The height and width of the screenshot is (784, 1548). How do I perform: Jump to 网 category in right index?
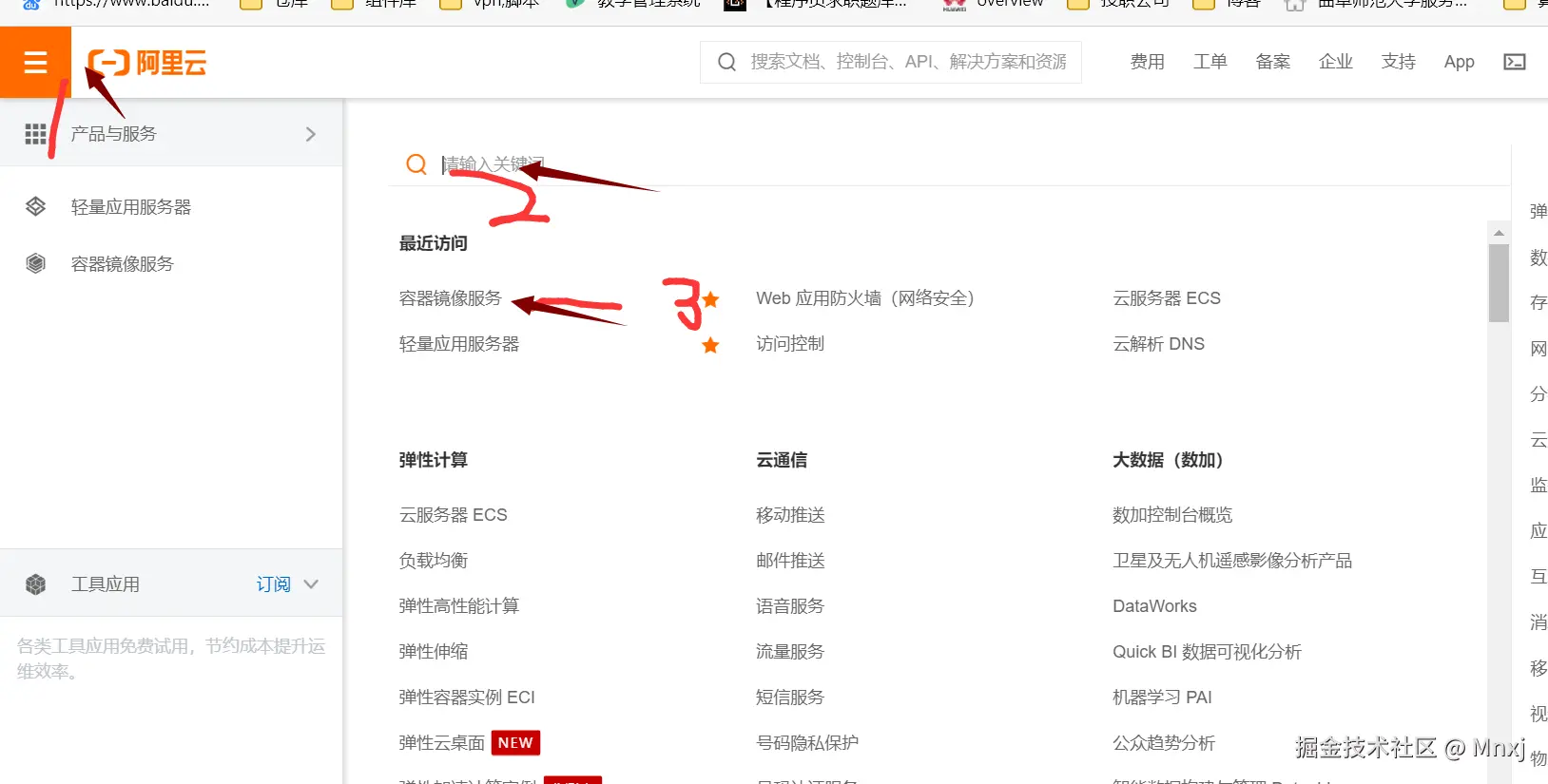pyautogui.click(x=1538, y=348)
